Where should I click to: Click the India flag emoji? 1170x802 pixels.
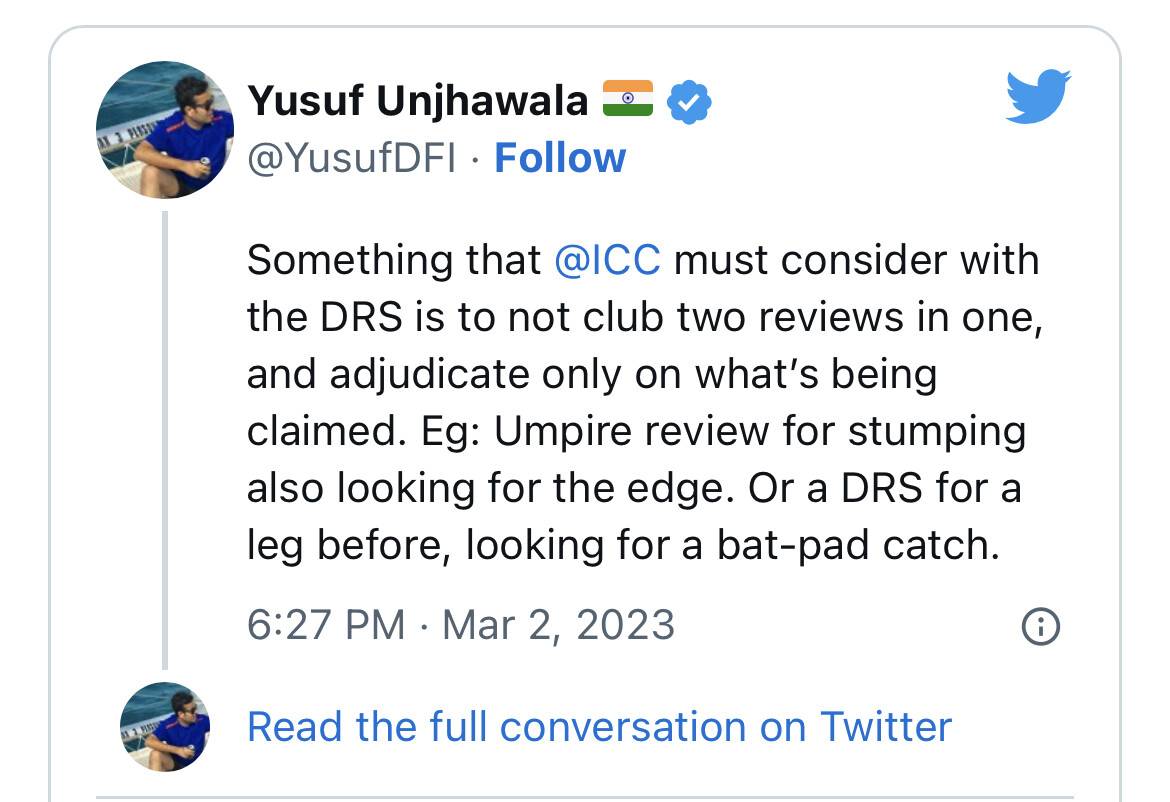(628, 98)
